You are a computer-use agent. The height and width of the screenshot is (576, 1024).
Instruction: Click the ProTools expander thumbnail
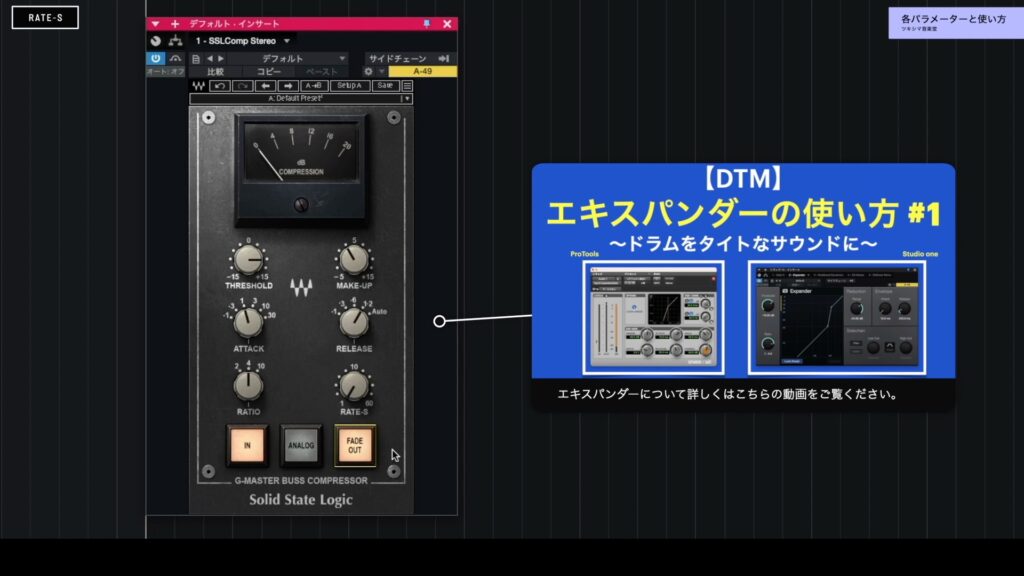tap(654, 317)
